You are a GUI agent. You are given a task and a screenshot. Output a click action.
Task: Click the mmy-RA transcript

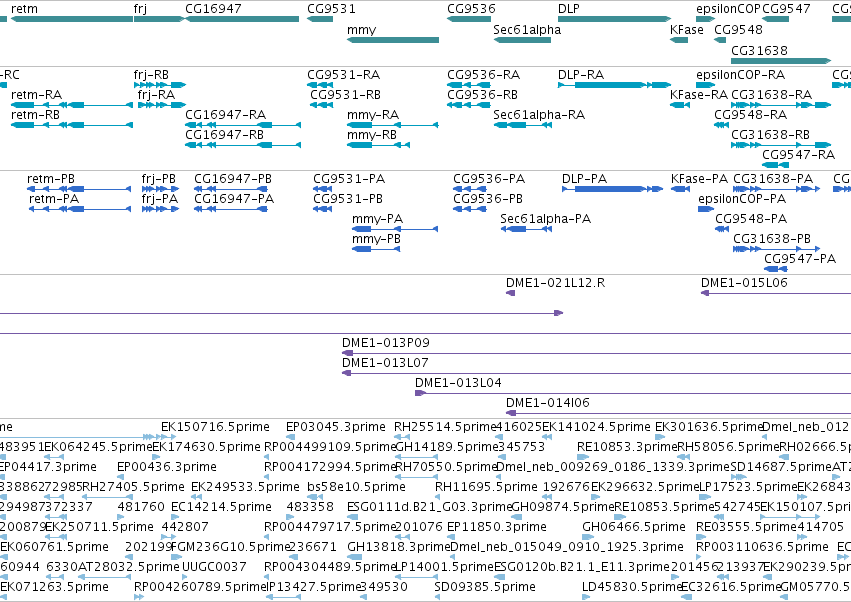(392, 125)
